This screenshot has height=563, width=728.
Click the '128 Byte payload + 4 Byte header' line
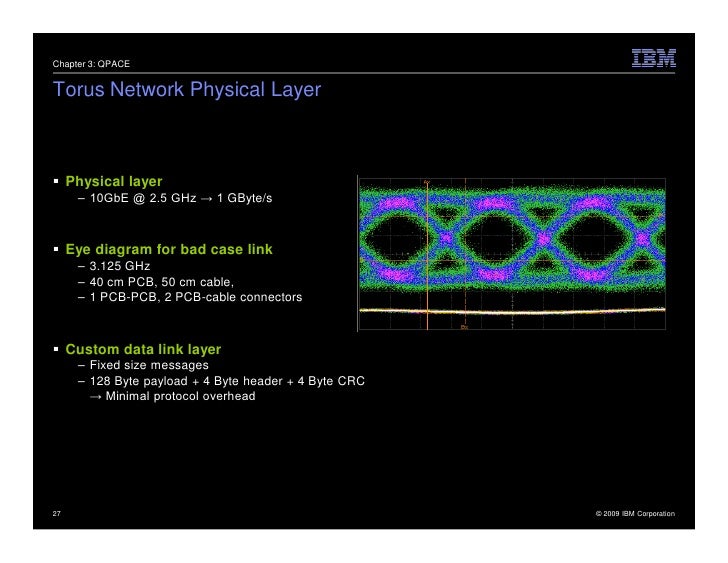[x=227, y=381]
